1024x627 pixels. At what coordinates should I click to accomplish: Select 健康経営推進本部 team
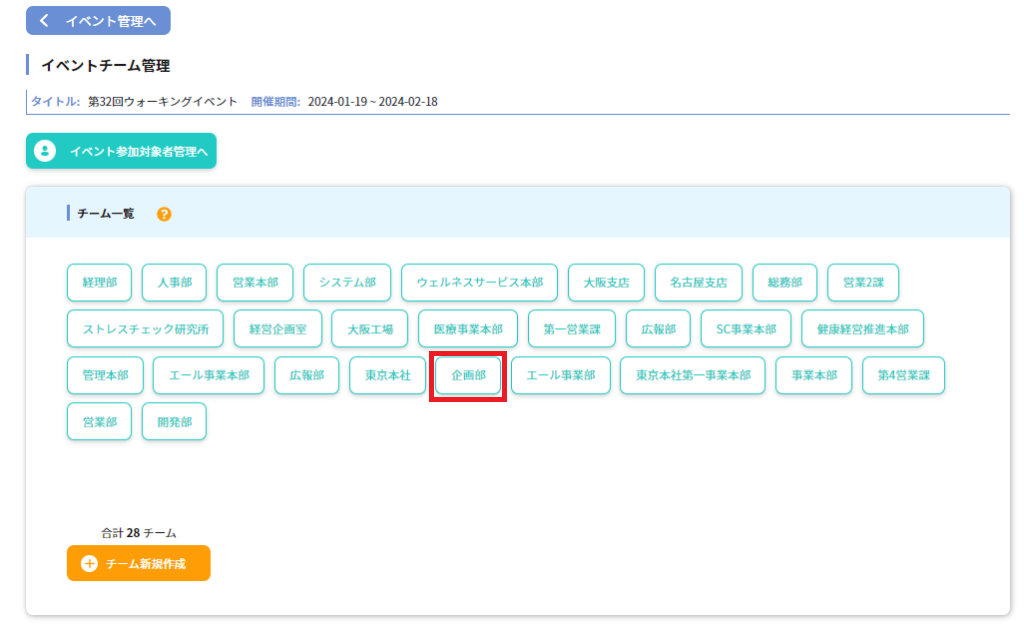coord(862,329)
